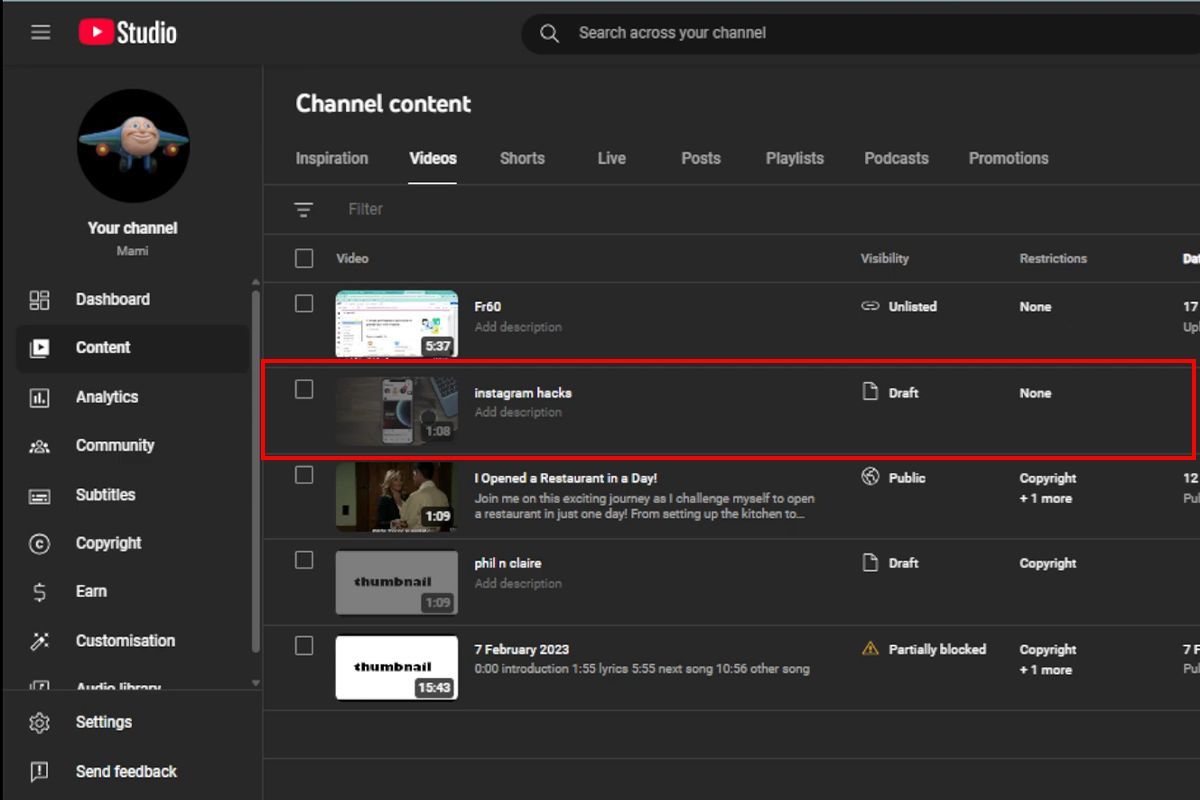This screenshot has width=1200, height=800.
Task: Click the Send feedback exclamation icon
Action: (39, 771)
